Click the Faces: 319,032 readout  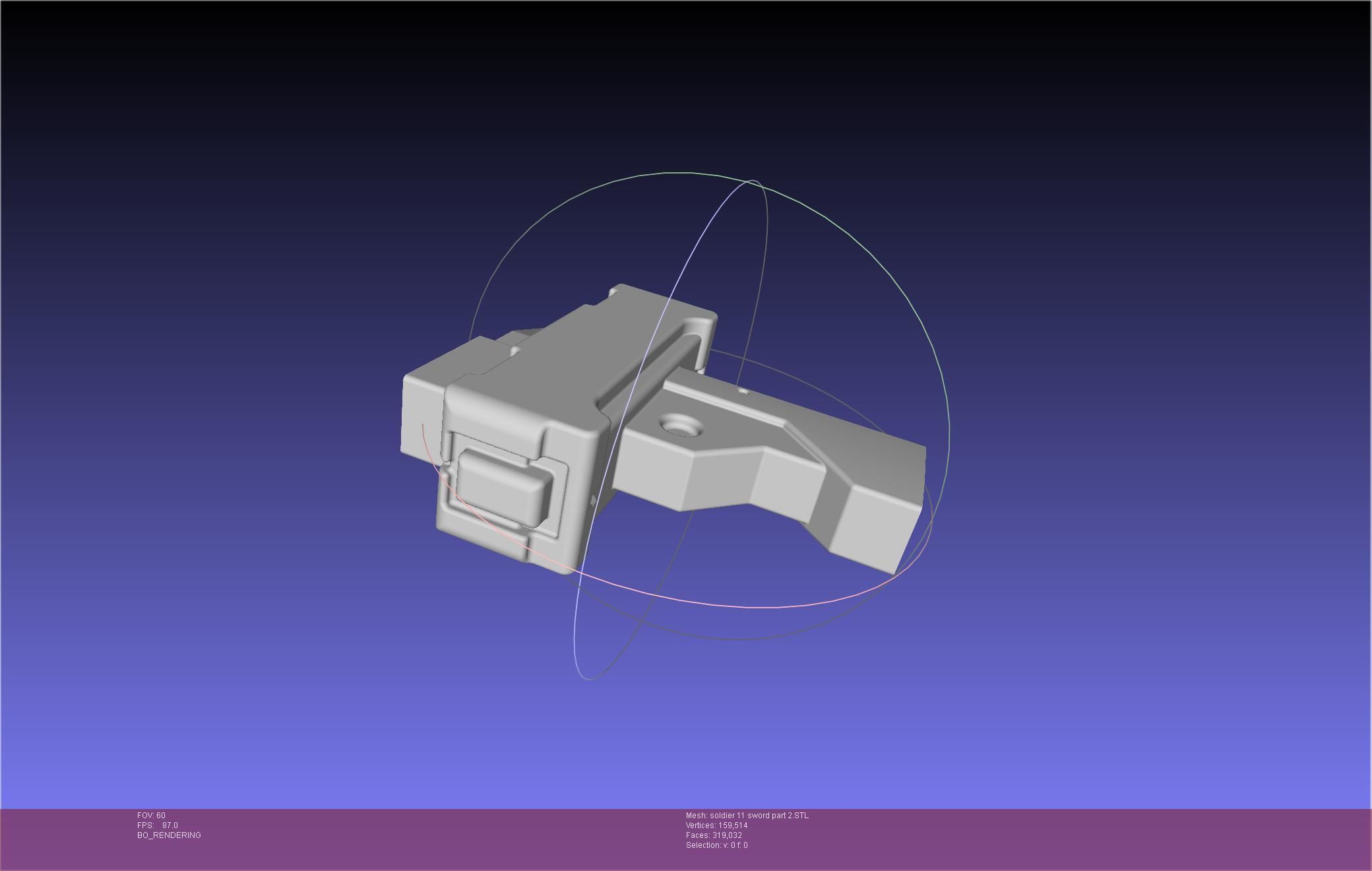[x=714, y=835]
